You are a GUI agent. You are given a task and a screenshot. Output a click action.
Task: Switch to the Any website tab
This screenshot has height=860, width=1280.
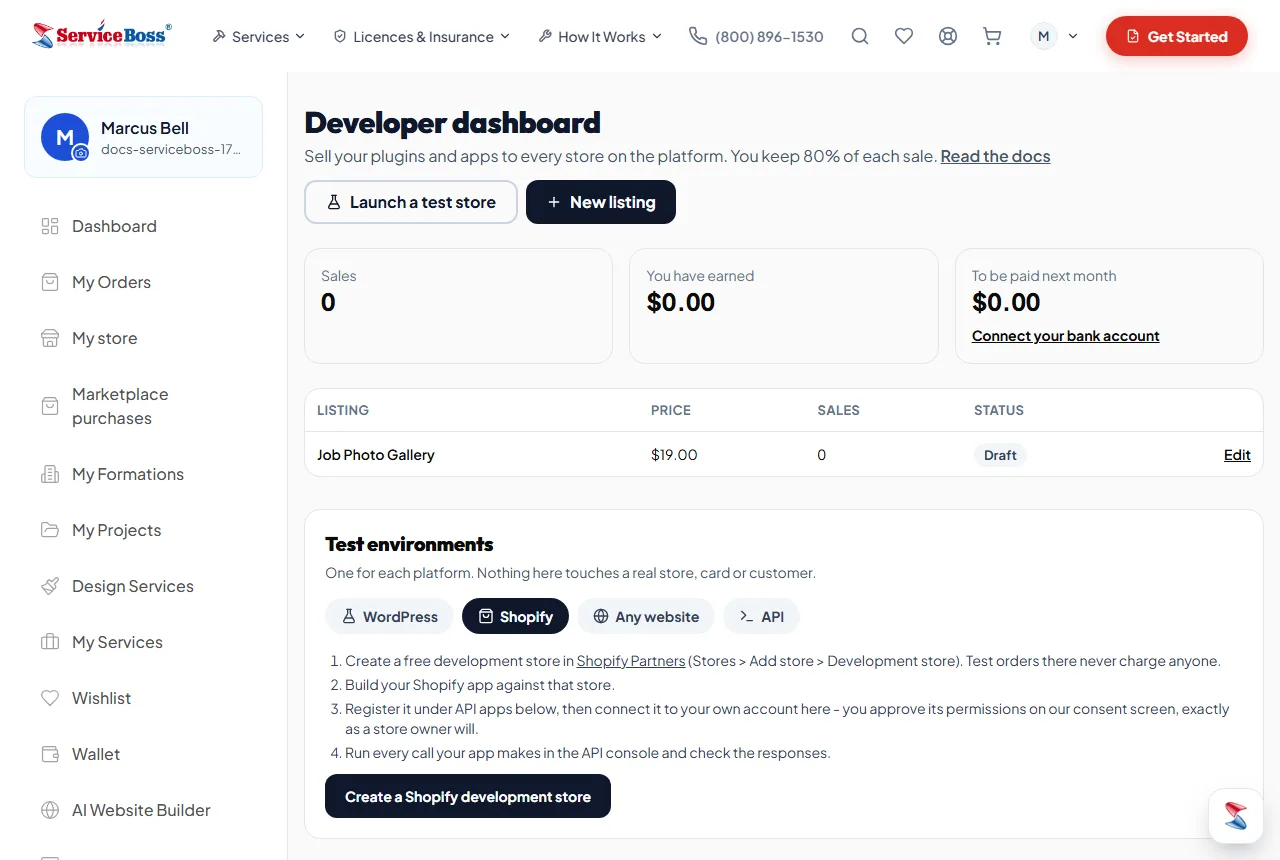[646, 616]
